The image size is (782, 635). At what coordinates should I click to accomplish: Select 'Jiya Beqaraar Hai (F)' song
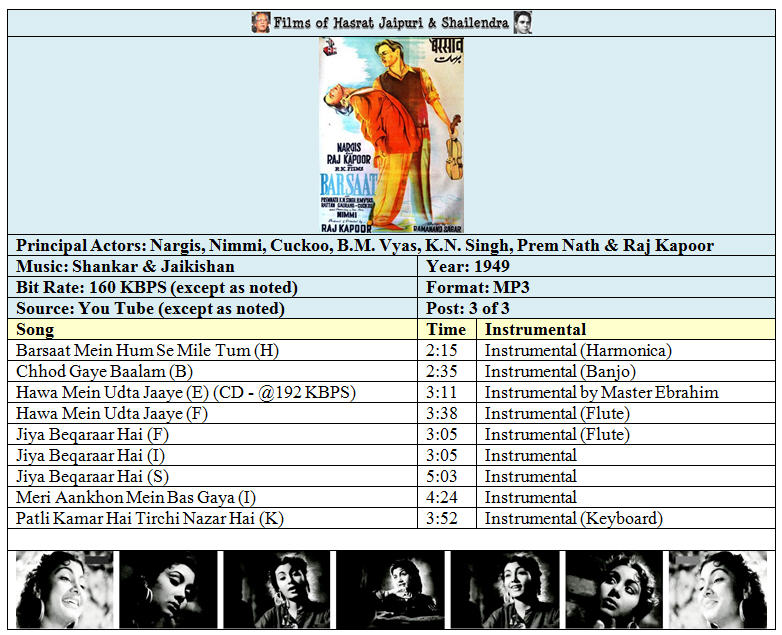(92, 434)
